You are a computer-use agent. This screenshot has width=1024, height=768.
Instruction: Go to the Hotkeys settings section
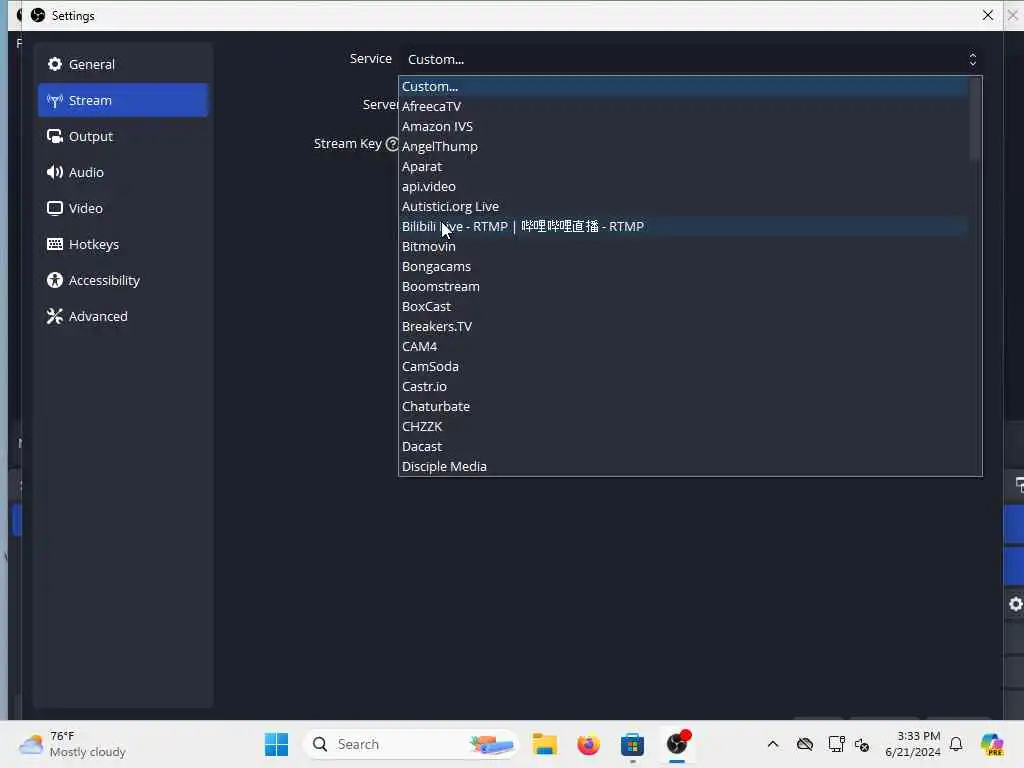click(x=122, y=244)
